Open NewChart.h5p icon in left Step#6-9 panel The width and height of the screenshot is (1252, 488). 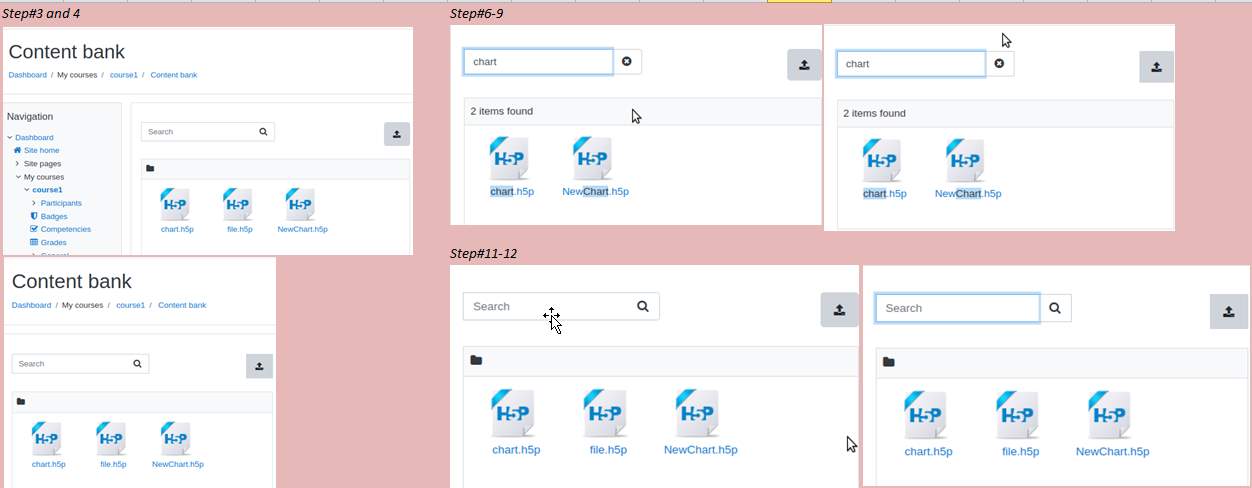(593, 159)
